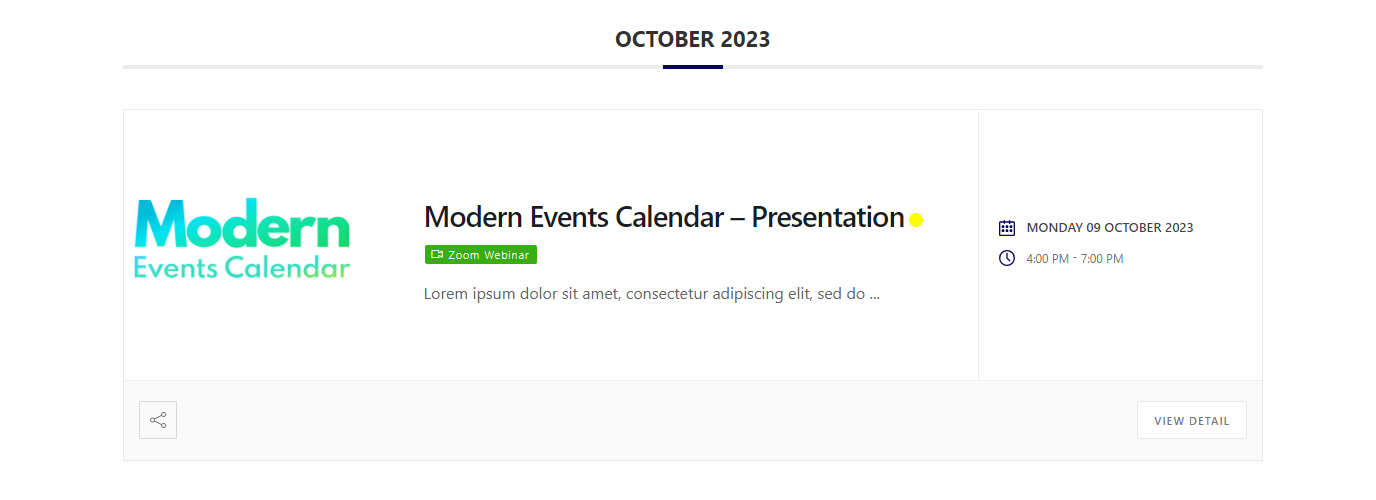Click the dark blue underline below heading
The height and width of the screenshot is (500, 1376).
point(692,67)
